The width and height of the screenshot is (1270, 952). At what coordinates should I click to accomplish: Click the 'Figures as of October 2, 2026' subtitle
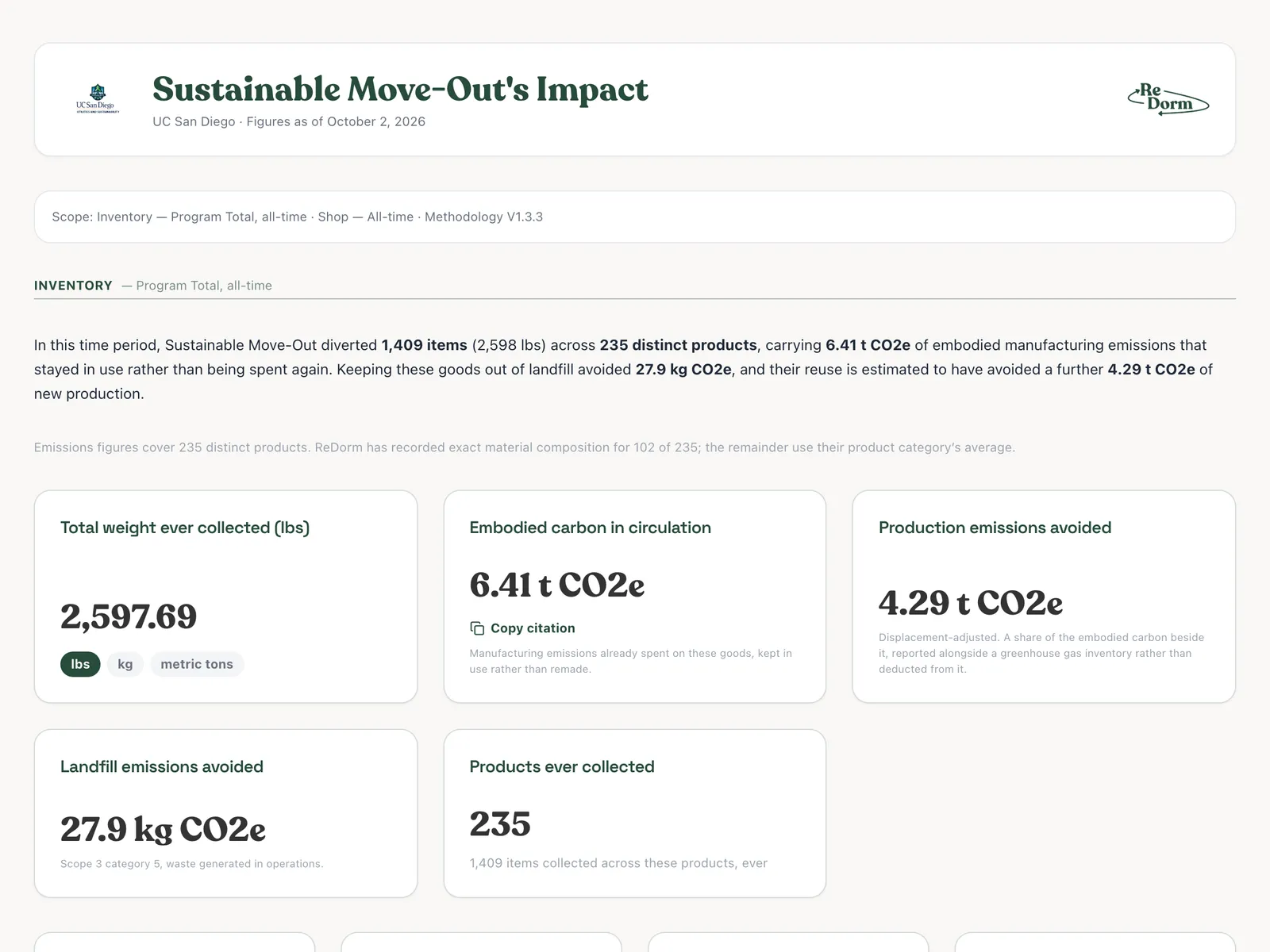pos(336,121)
